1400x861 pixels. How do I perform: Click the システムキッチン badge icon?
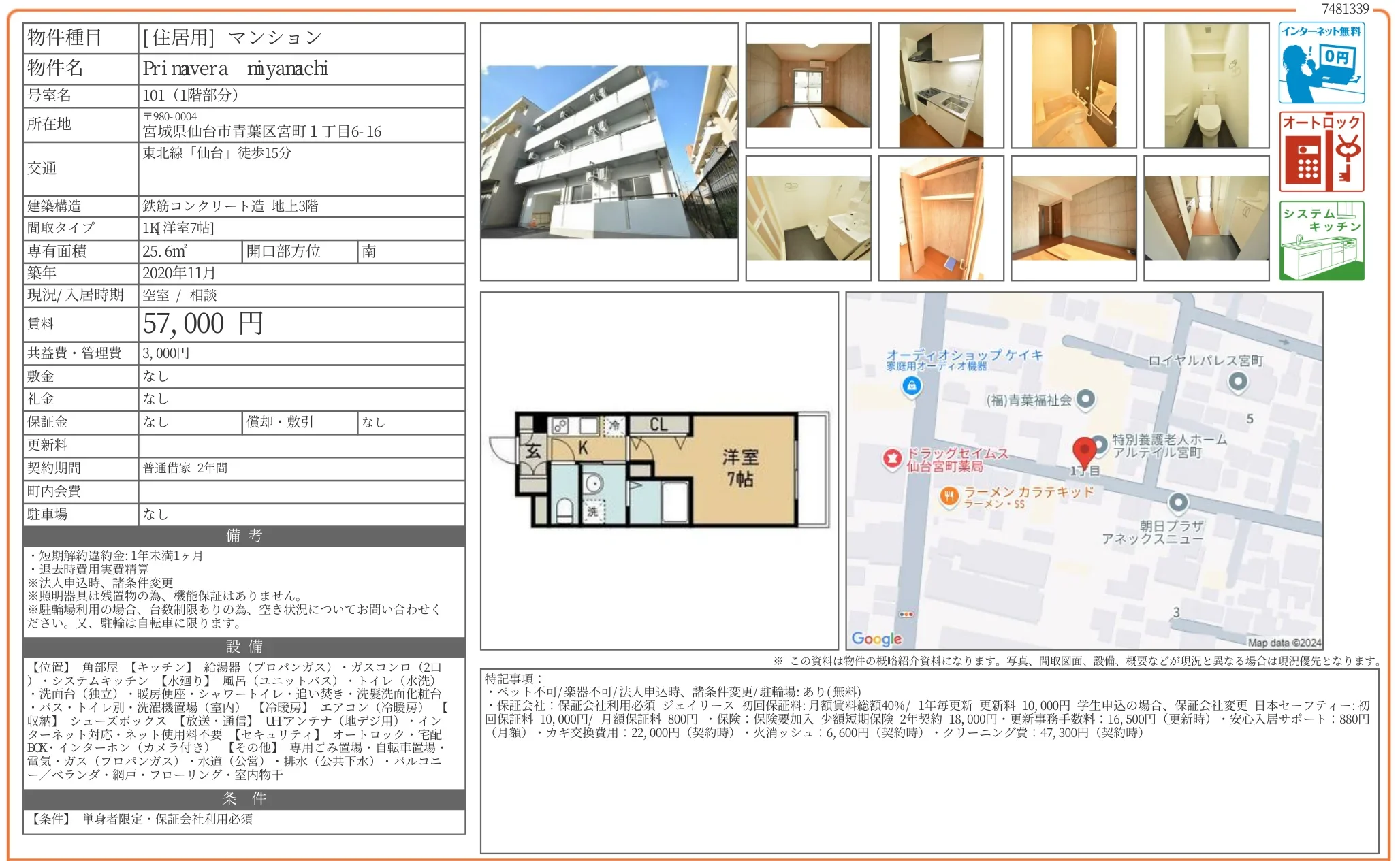1320,240
